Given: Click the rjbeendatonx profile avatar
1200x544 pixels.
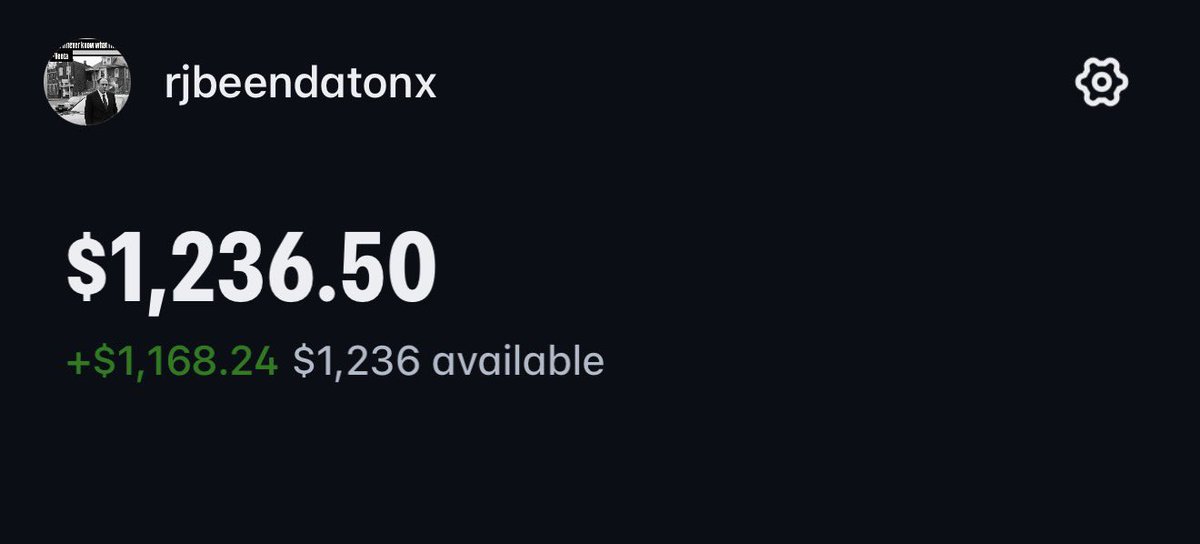Looking at the screenshot, I should click(86, 84).
